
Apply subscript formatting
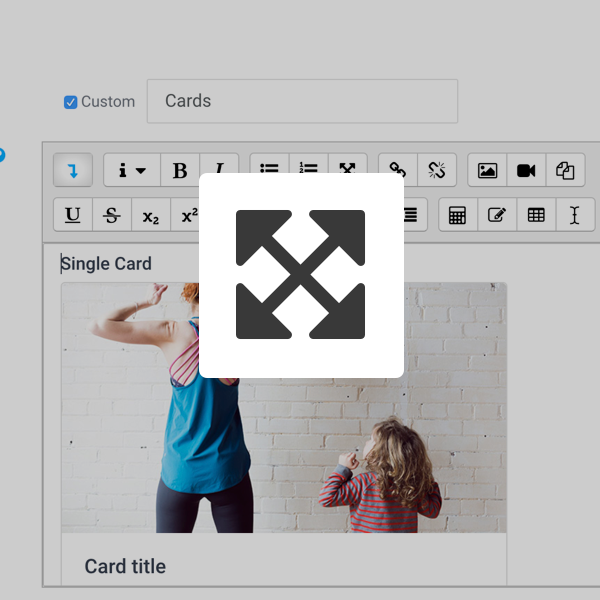point(151,215)
